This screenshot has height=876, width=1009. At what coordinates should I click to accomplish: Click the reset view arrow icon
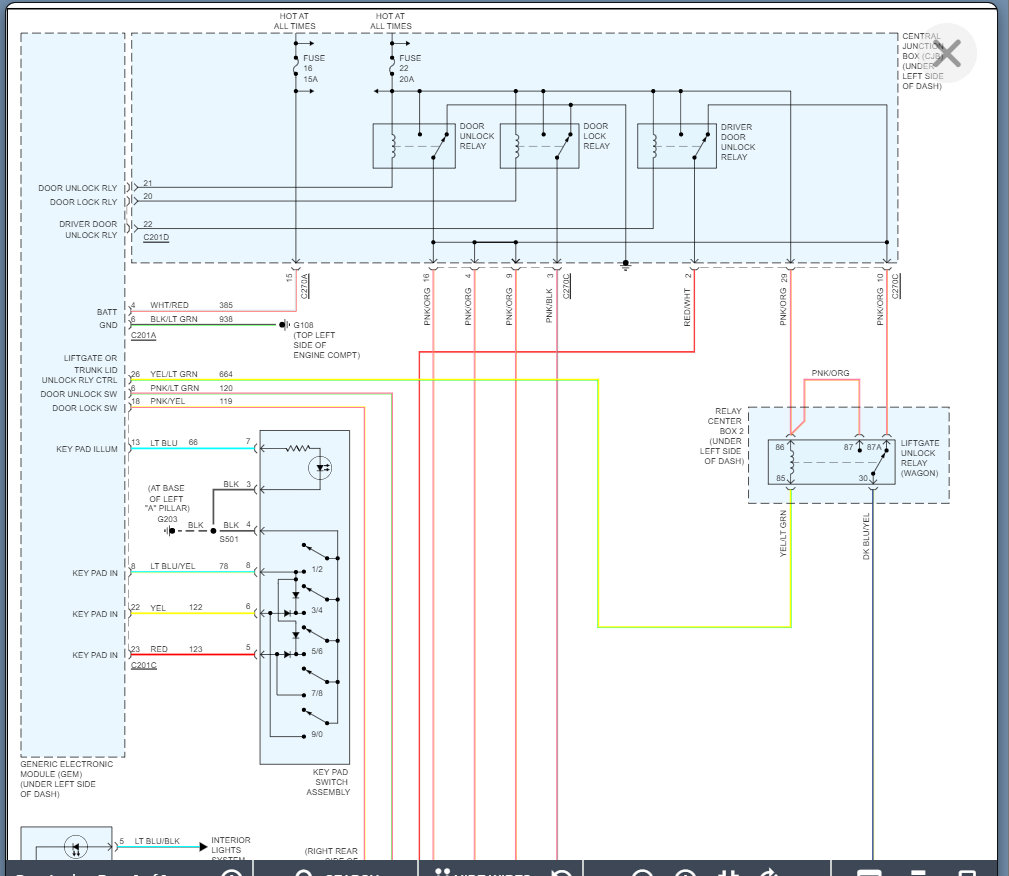click(562, 870)
